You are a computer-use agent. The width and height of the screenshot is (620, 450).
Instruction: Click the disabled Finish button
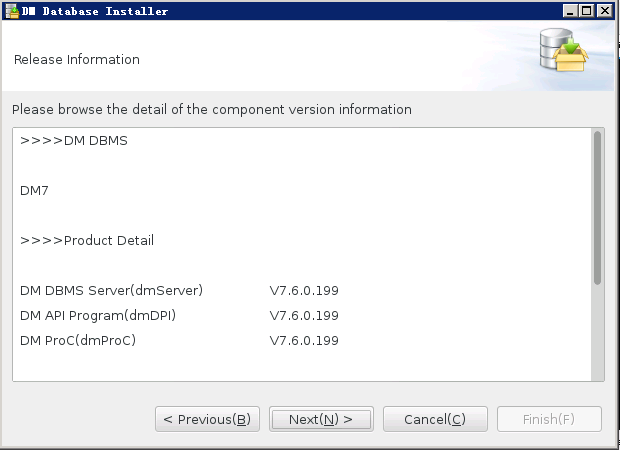[x=549, y=419]
